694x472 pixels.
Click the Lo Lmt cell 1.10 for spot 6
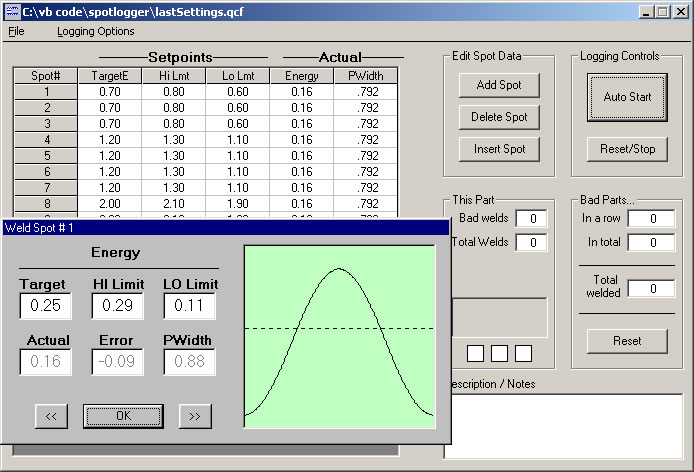(238, 172)
